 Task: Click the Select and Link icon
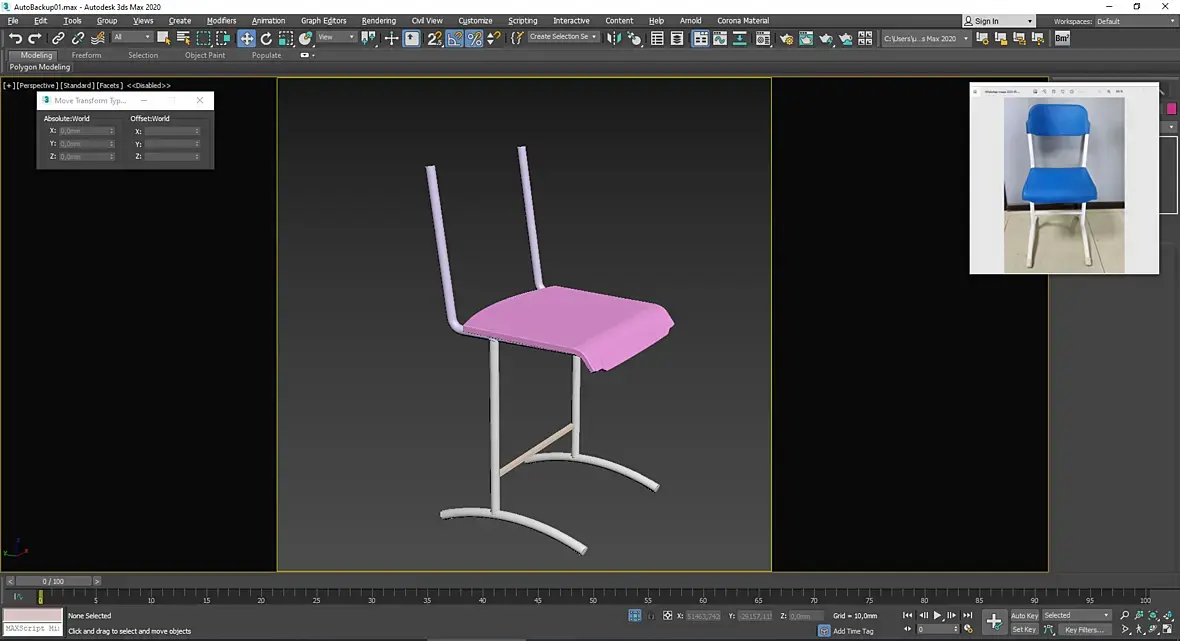(58, 38)
